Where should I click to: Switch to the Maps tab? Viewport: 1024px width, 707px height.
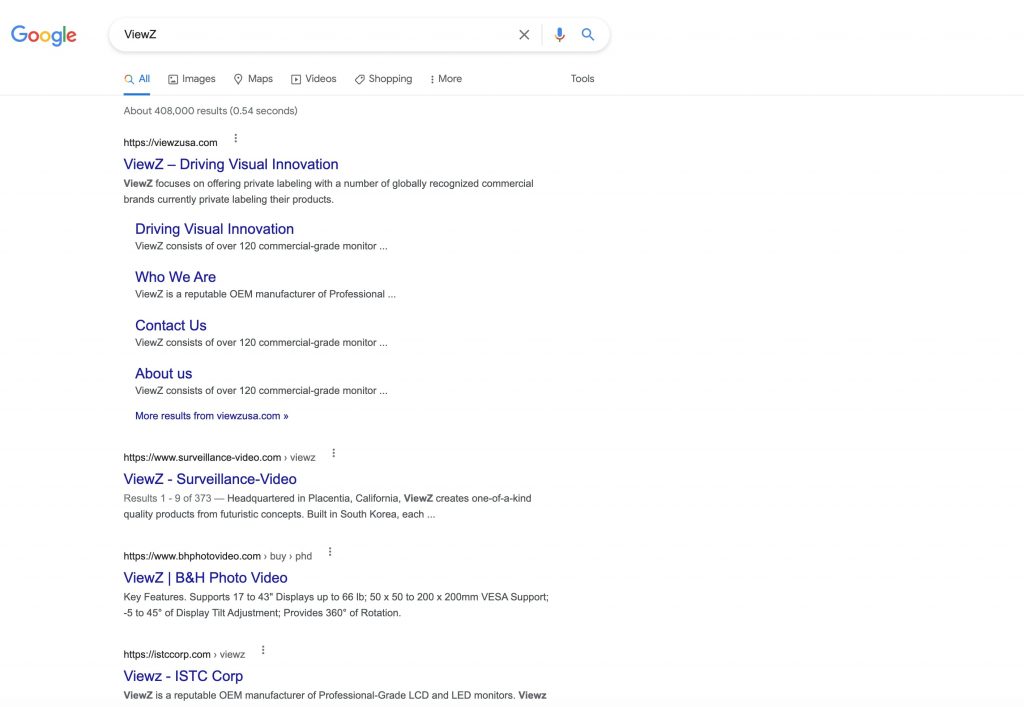click(253, 79)
